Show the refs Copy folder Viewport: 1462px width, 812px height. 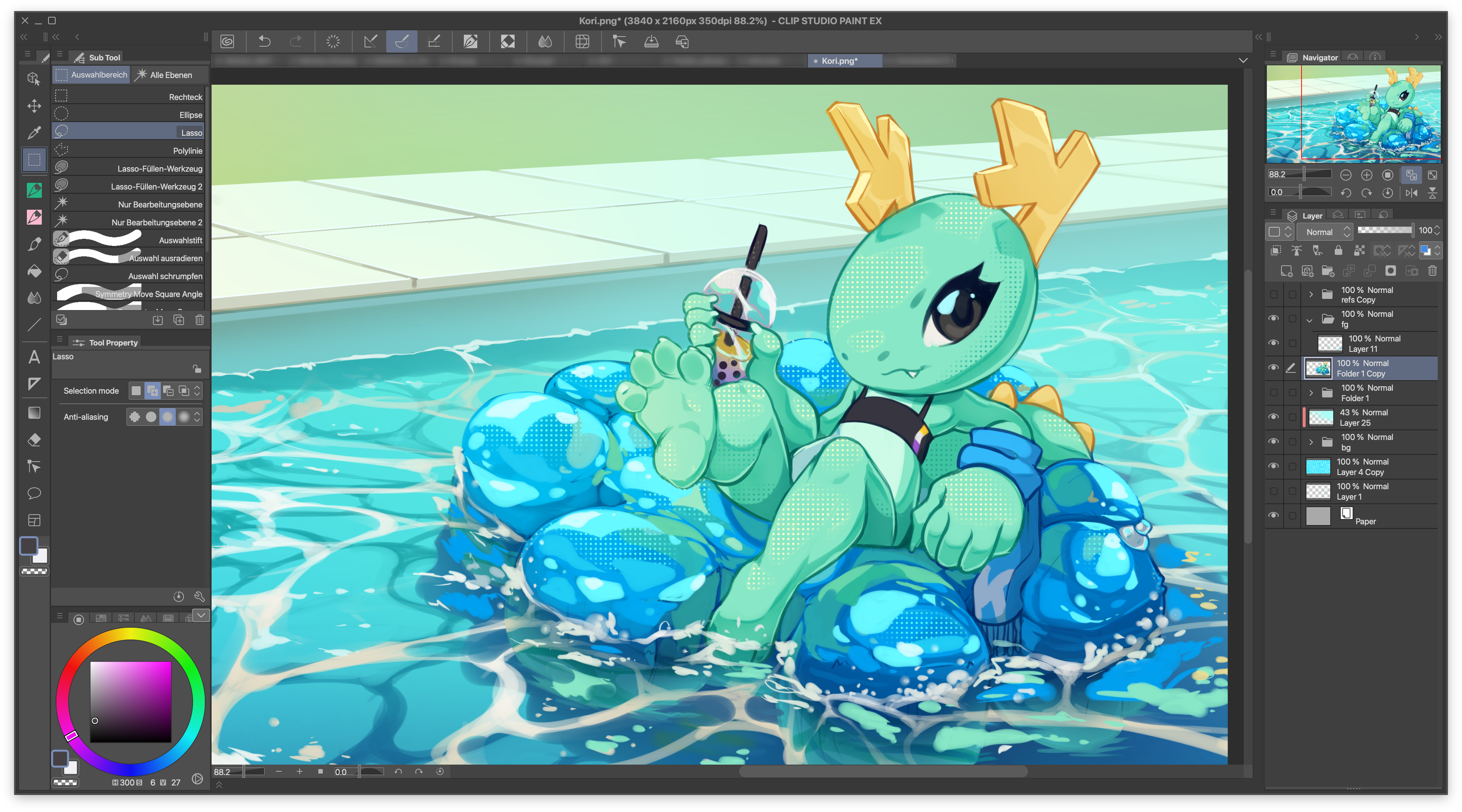click(x=1274, y=294)
